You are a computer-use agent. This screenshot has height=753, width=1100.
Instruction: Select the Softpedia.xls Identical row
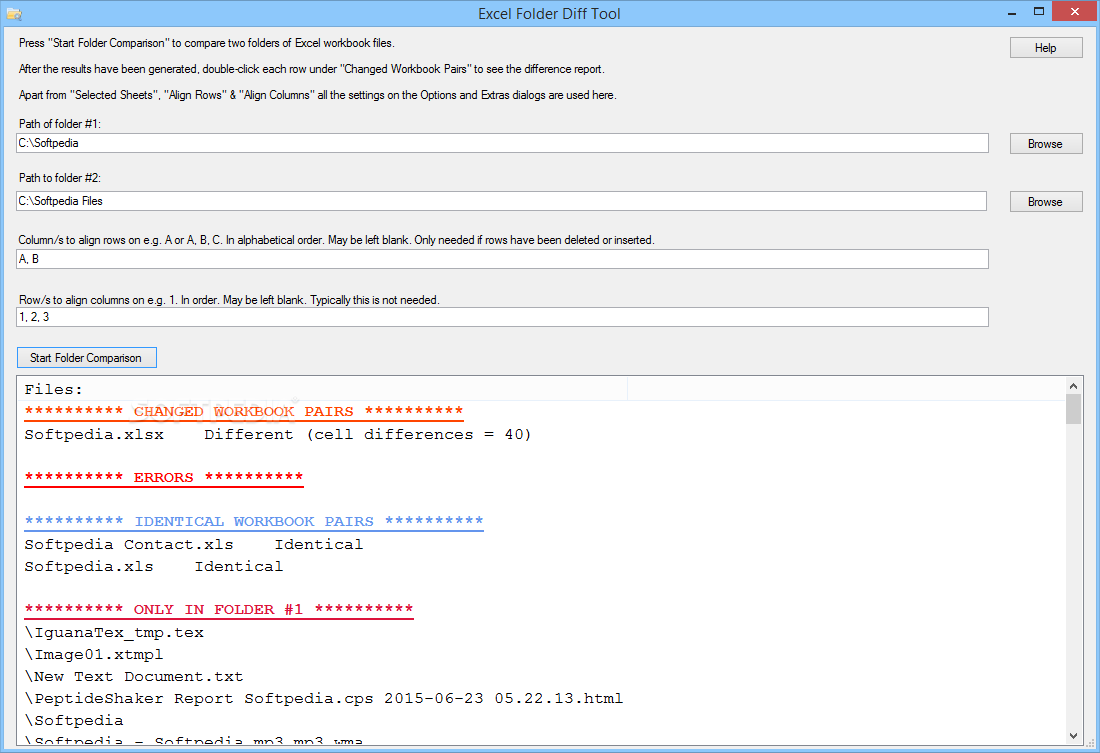click(154, 566)
